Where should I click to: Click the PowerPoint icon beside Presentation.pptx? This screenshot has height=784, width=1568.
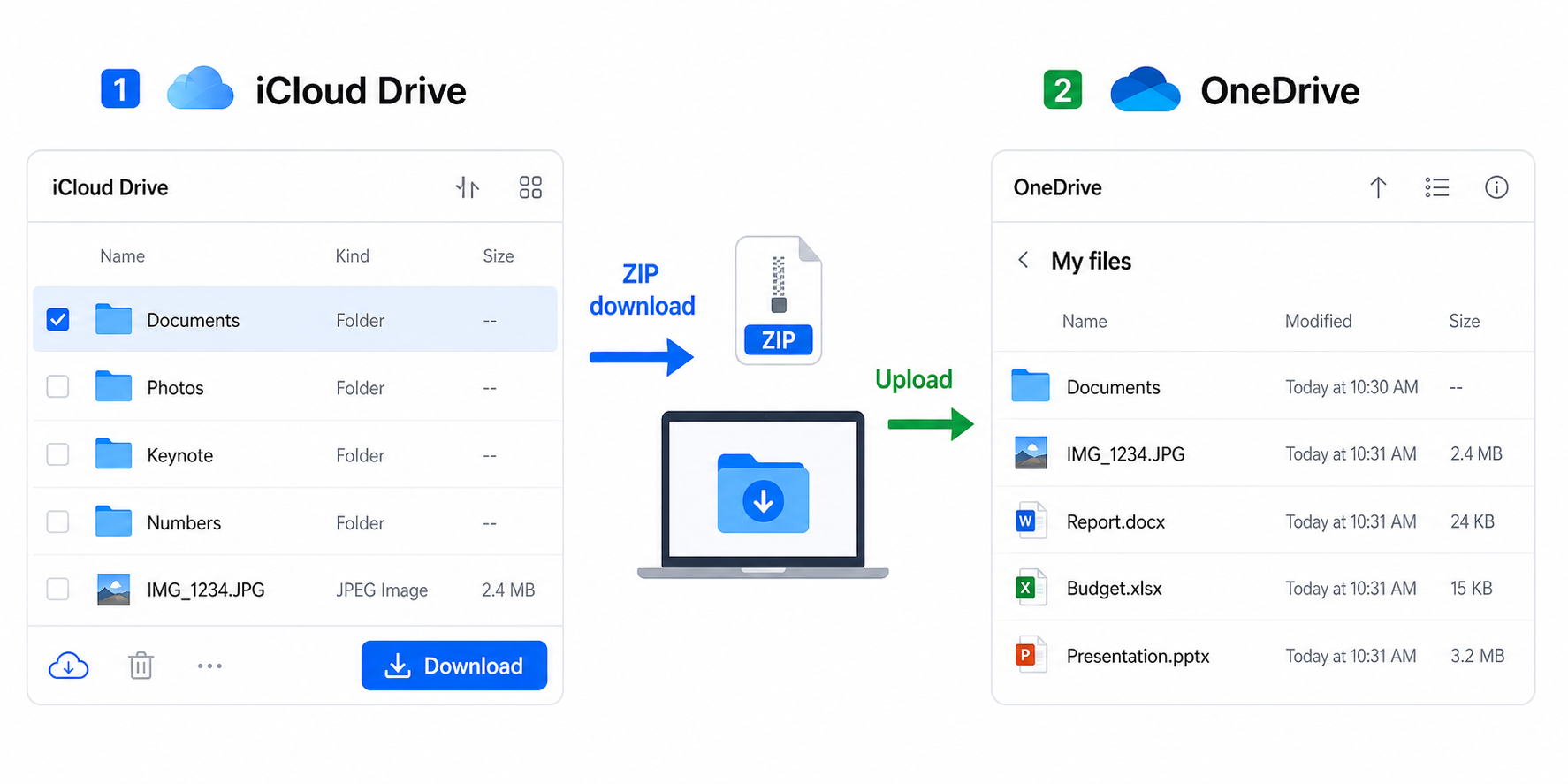coord(1031,655)
